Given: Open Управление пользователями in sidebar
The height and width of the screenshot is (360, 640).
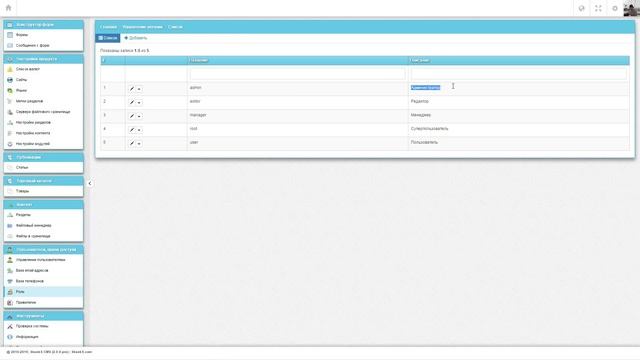Looking at the screenshot, I should 43,260.
